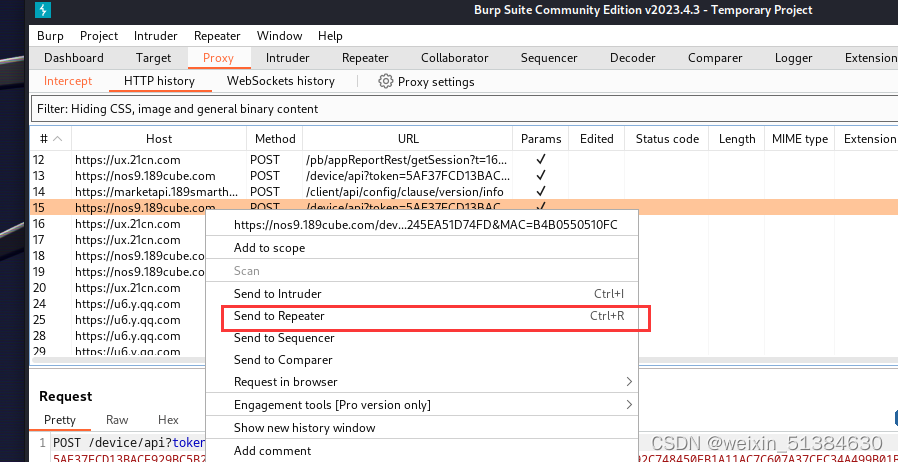
Task: Click the Params checkmark in row 12
Action: pos(541,160)
